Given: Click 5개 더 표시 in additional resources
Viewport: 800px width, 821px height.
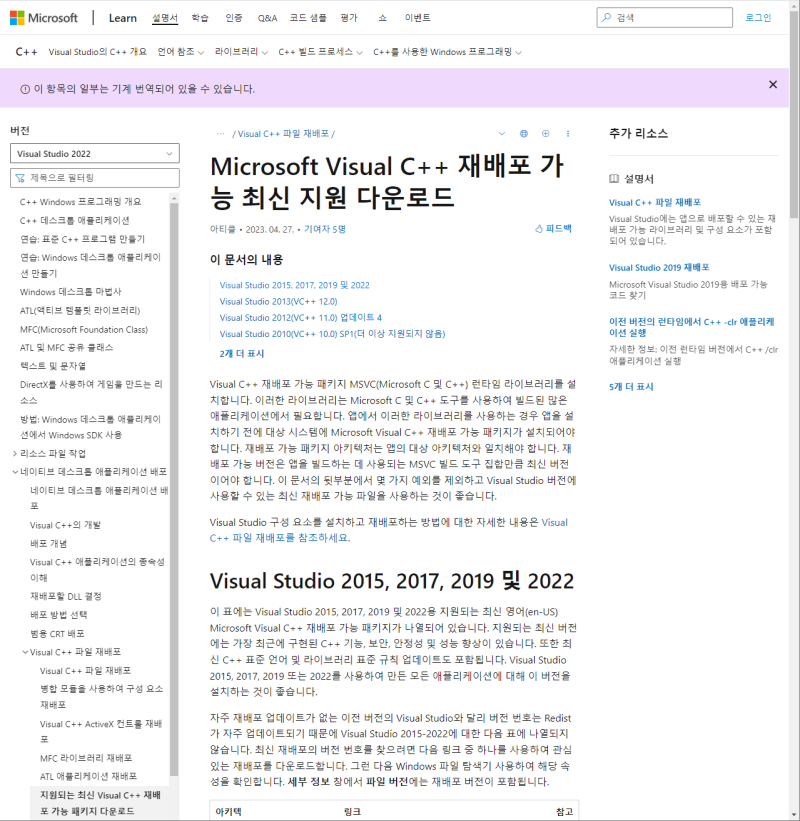Looking at the screenshot, I should [631, 387].
